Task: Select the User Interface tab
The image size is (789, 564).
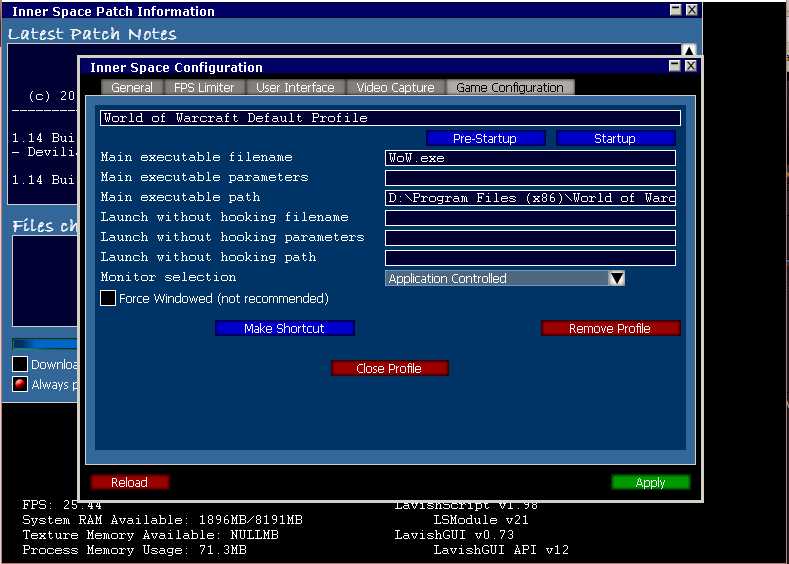Action: (x=295, y=87)
